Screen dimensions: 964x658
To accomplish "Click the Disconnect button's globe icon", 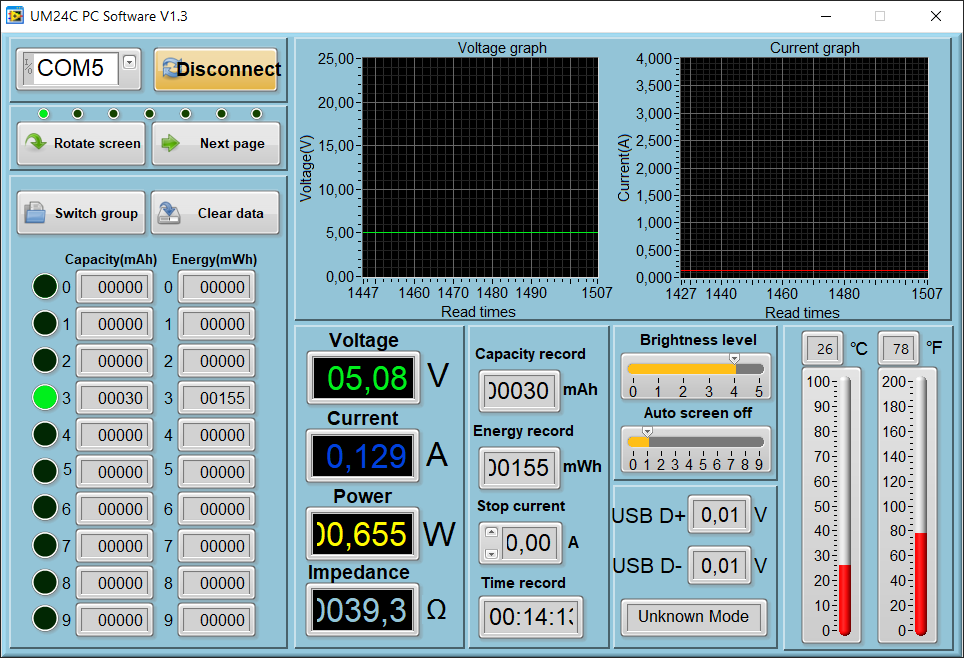I will 169,69.
